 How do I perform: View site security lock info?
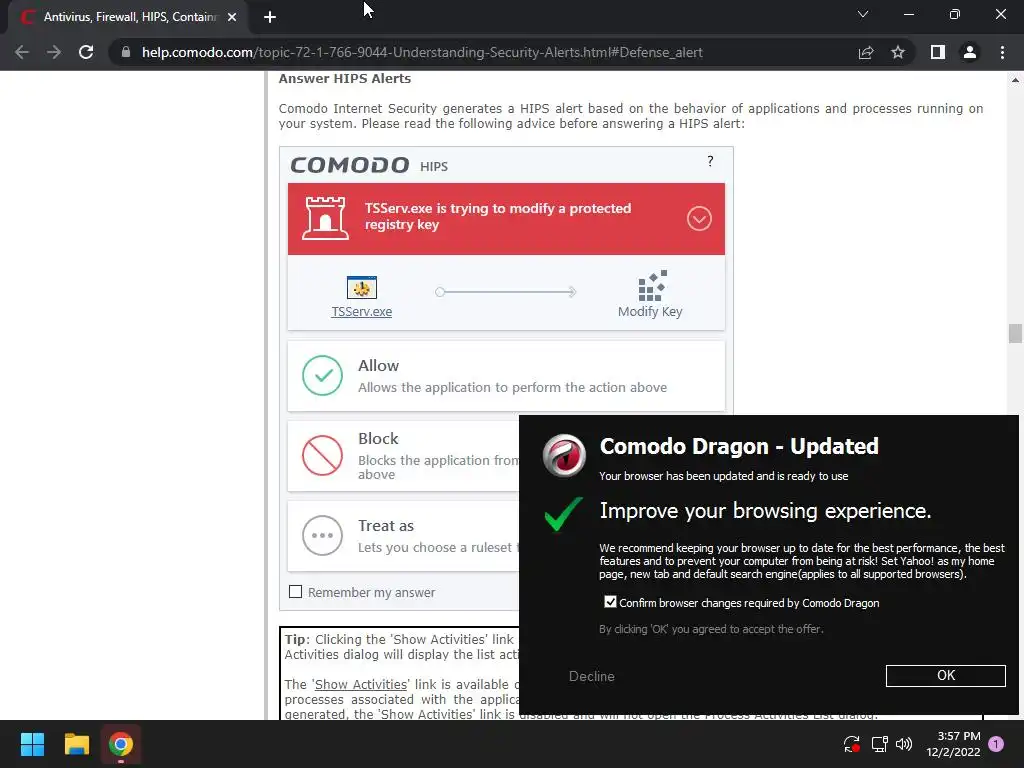[x=126, y=52]
